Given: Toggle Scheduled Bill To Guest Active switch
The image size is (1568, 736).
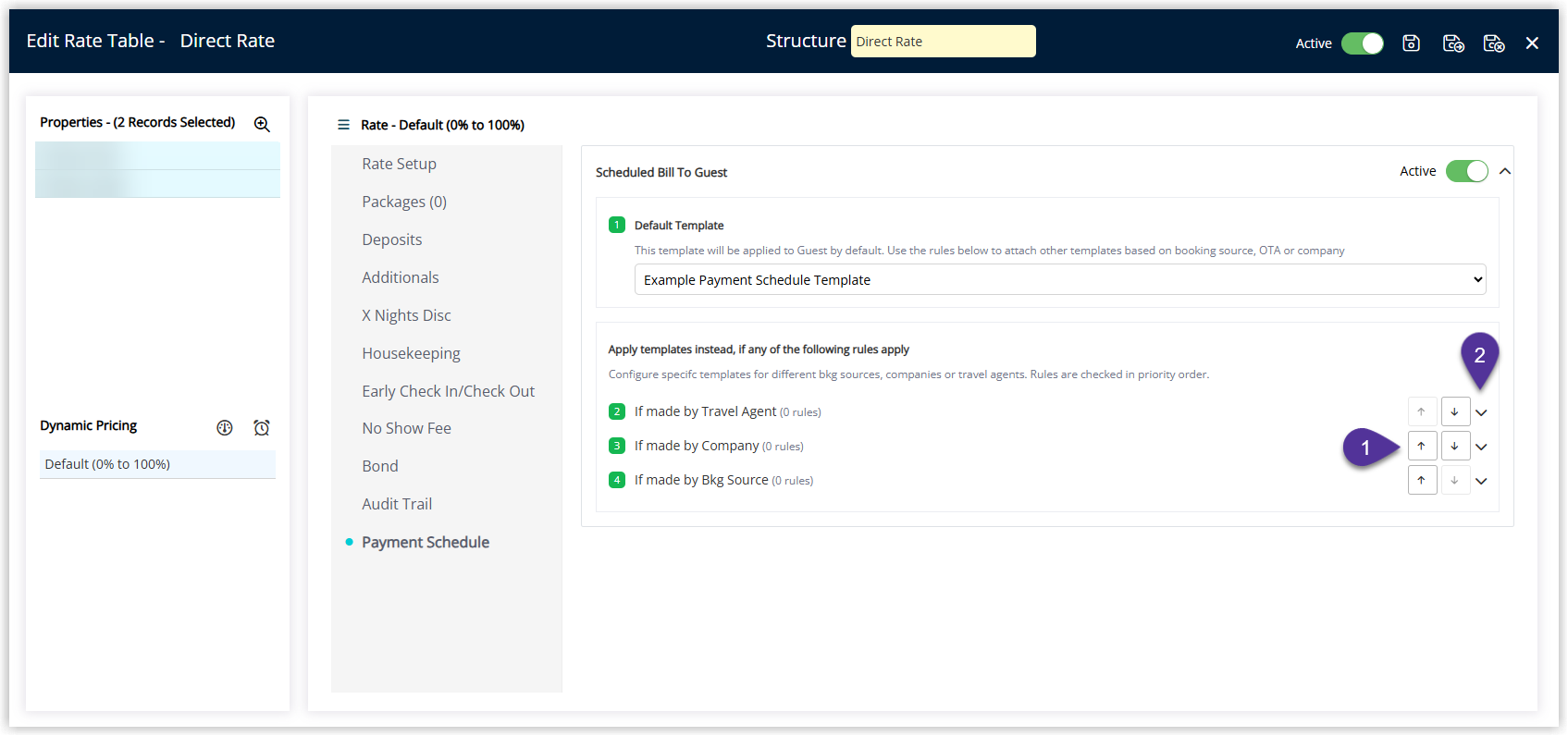Looking at the screenshot, I should [x=1467, y=171].
